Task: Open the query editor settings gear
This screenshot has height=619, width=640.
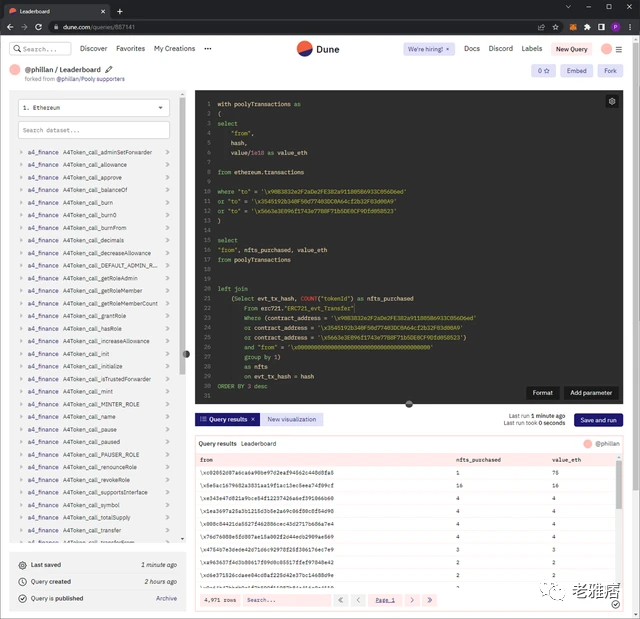Action: click(x=612, y=101)
